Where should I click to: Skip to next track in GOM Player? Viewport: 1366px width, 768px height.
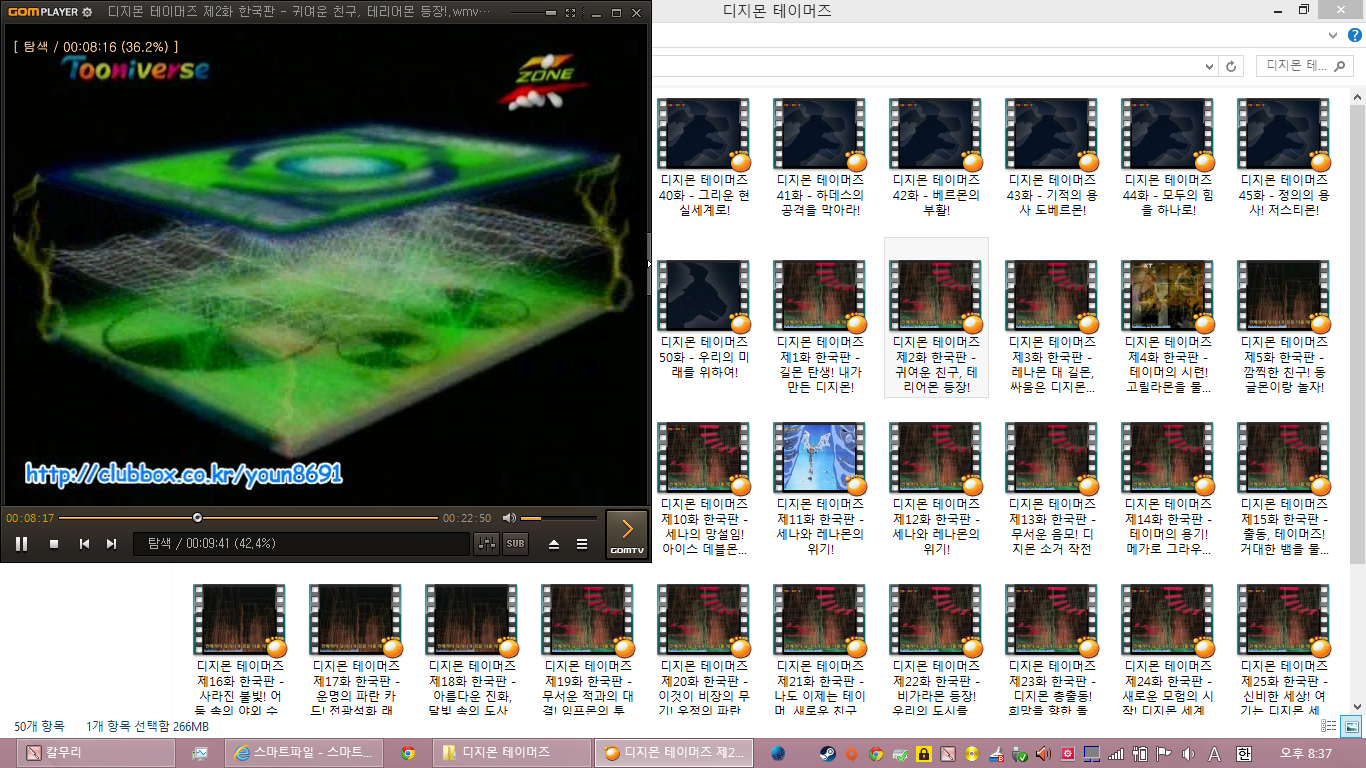click(x=112, y=544)
